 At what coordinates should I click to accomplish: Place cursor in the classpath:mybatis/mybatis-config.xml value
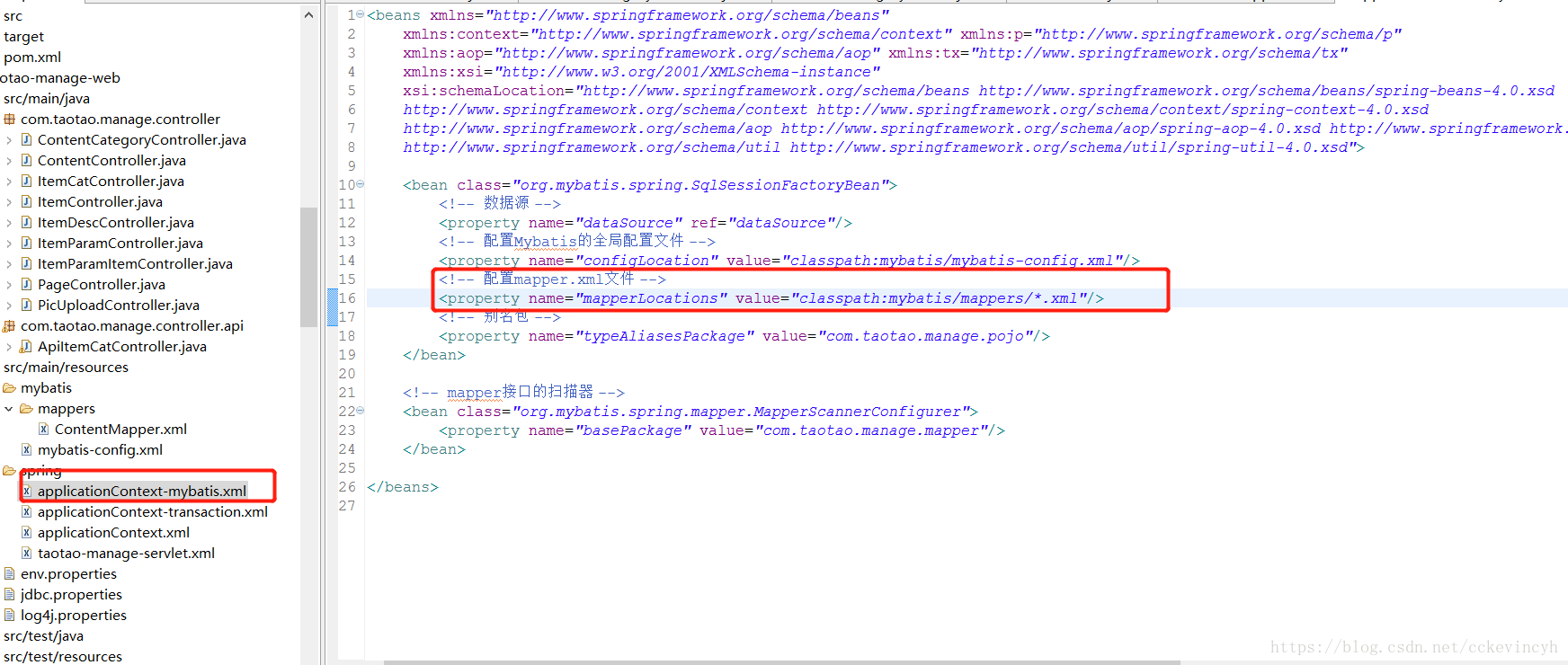(x=951, y=261)
